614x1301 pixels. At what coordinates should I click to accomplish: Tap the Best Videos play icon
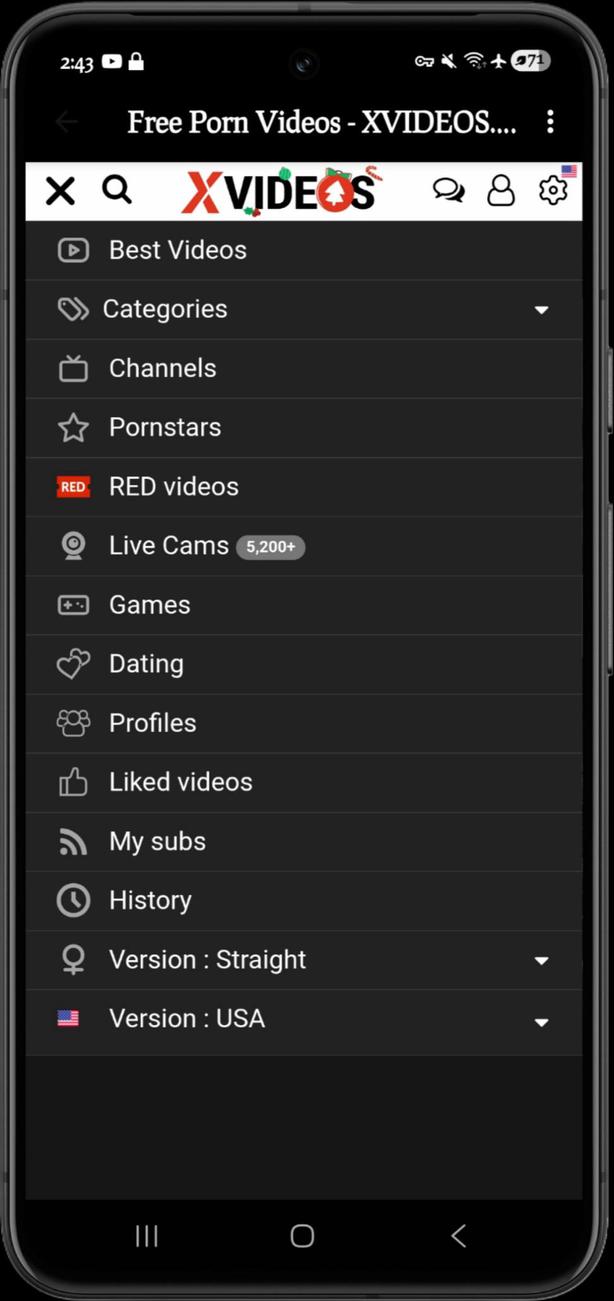pyautogui.click(x=73, y=250)
